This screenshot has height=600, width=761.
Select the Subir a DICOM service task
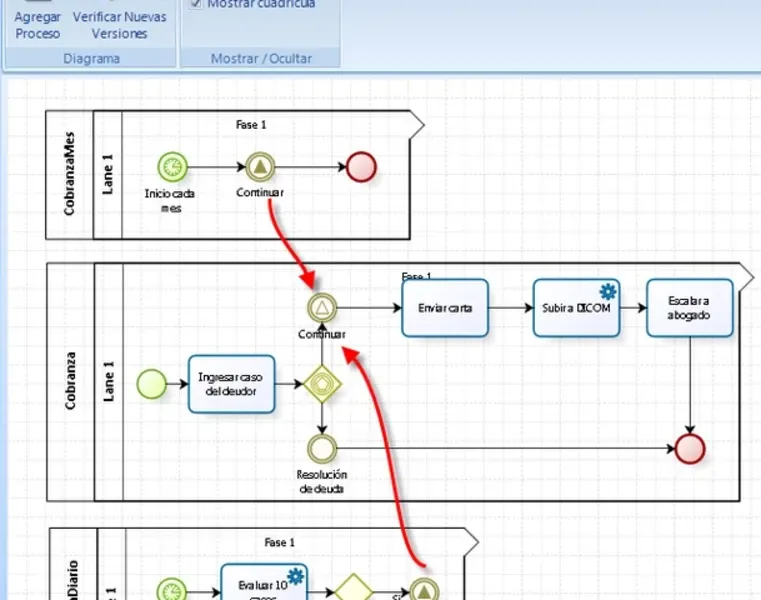click(576, 308)
